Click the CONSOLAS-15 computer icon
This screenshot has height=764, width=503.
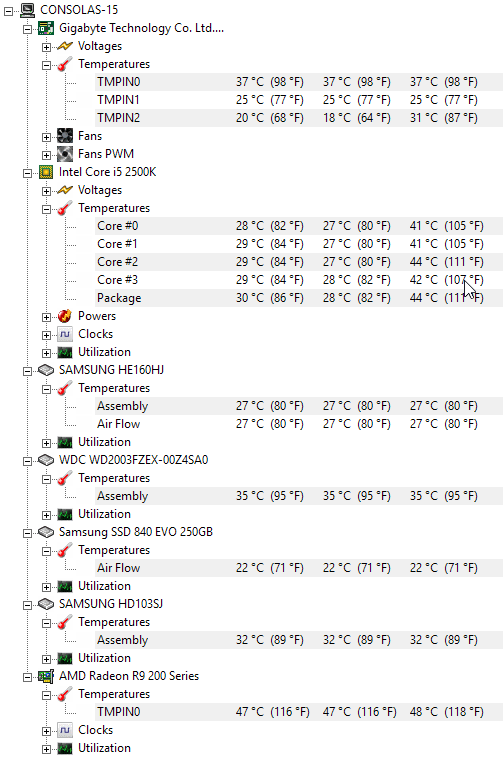[x=27, y=10]
